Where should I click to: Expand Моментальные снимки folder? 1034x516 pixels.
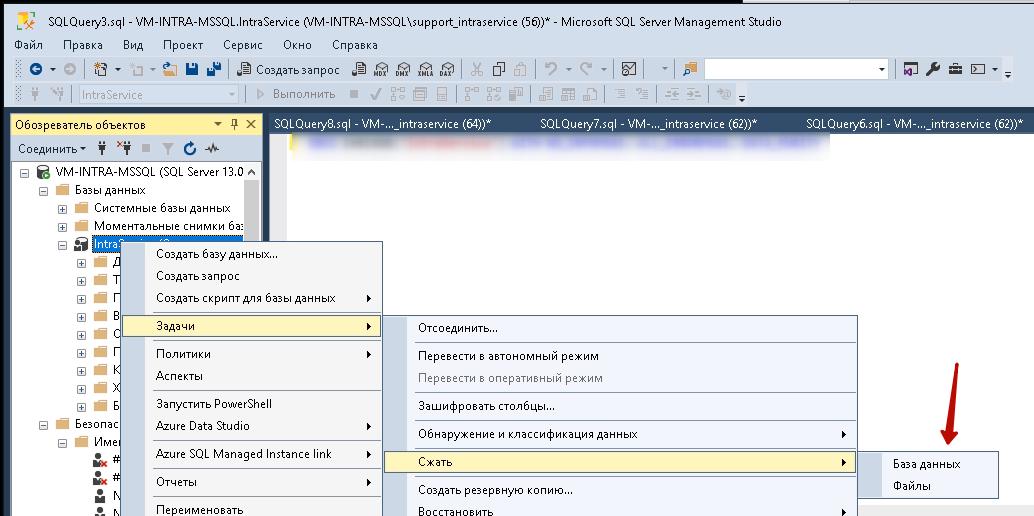coord(63,227)
